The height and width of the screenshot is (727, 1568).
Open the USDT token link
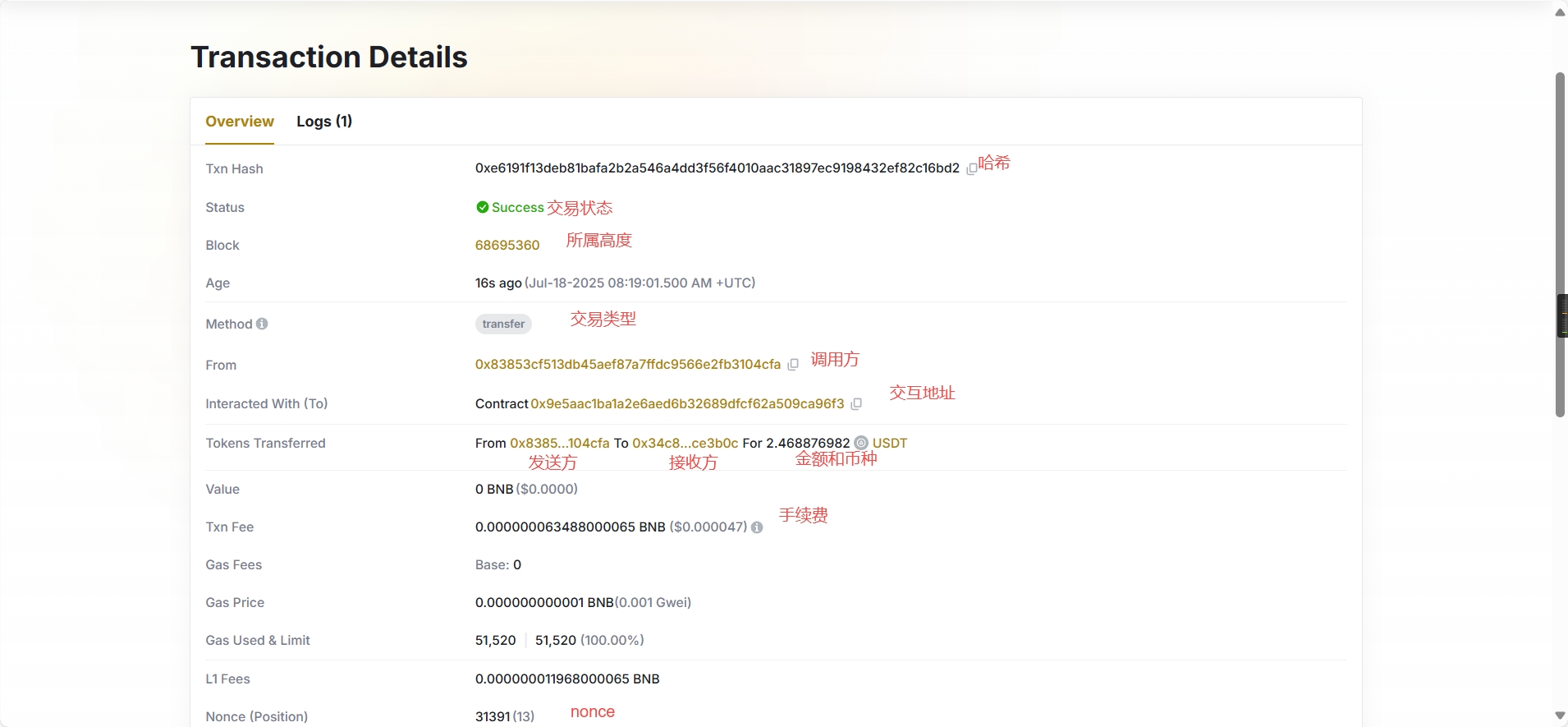click(x=889, y=443)
